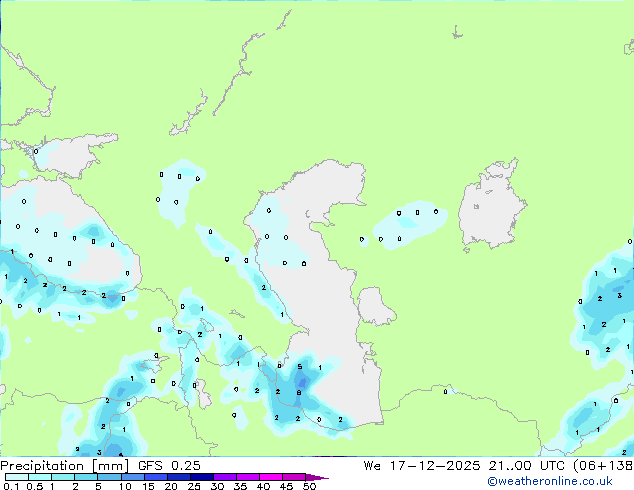Click the '25' legend scale label
The height and width of the screenshot is (490, 634).
pyautogui.click(x=194, y=486)
